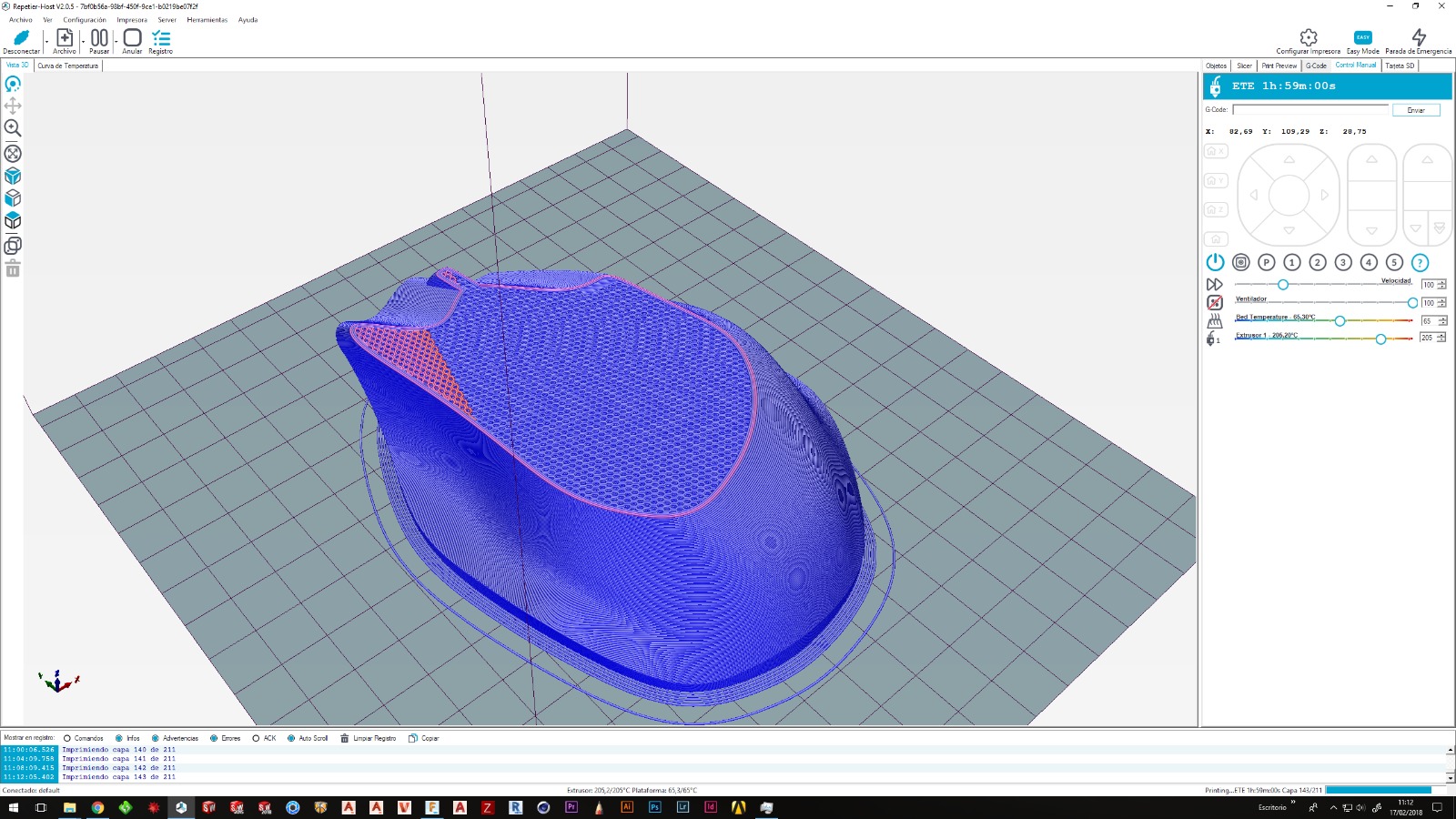Open the Objetos tab

1216,66
